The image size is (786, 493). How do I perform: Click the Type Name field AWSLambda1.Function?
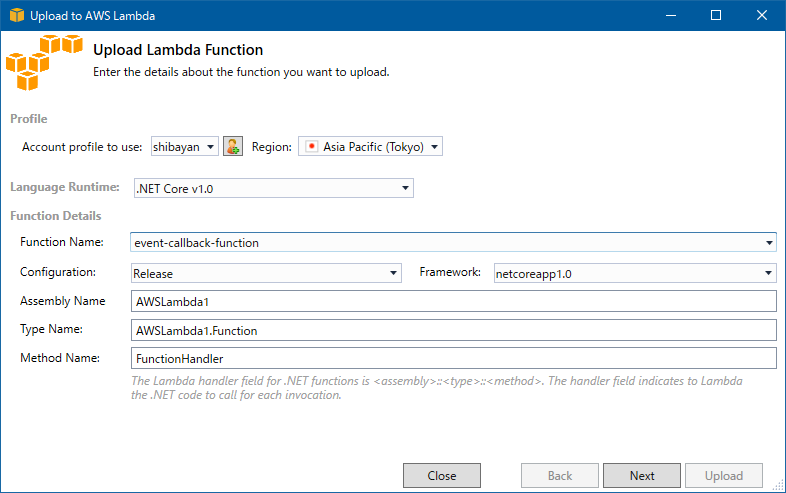tap(454, 330)
